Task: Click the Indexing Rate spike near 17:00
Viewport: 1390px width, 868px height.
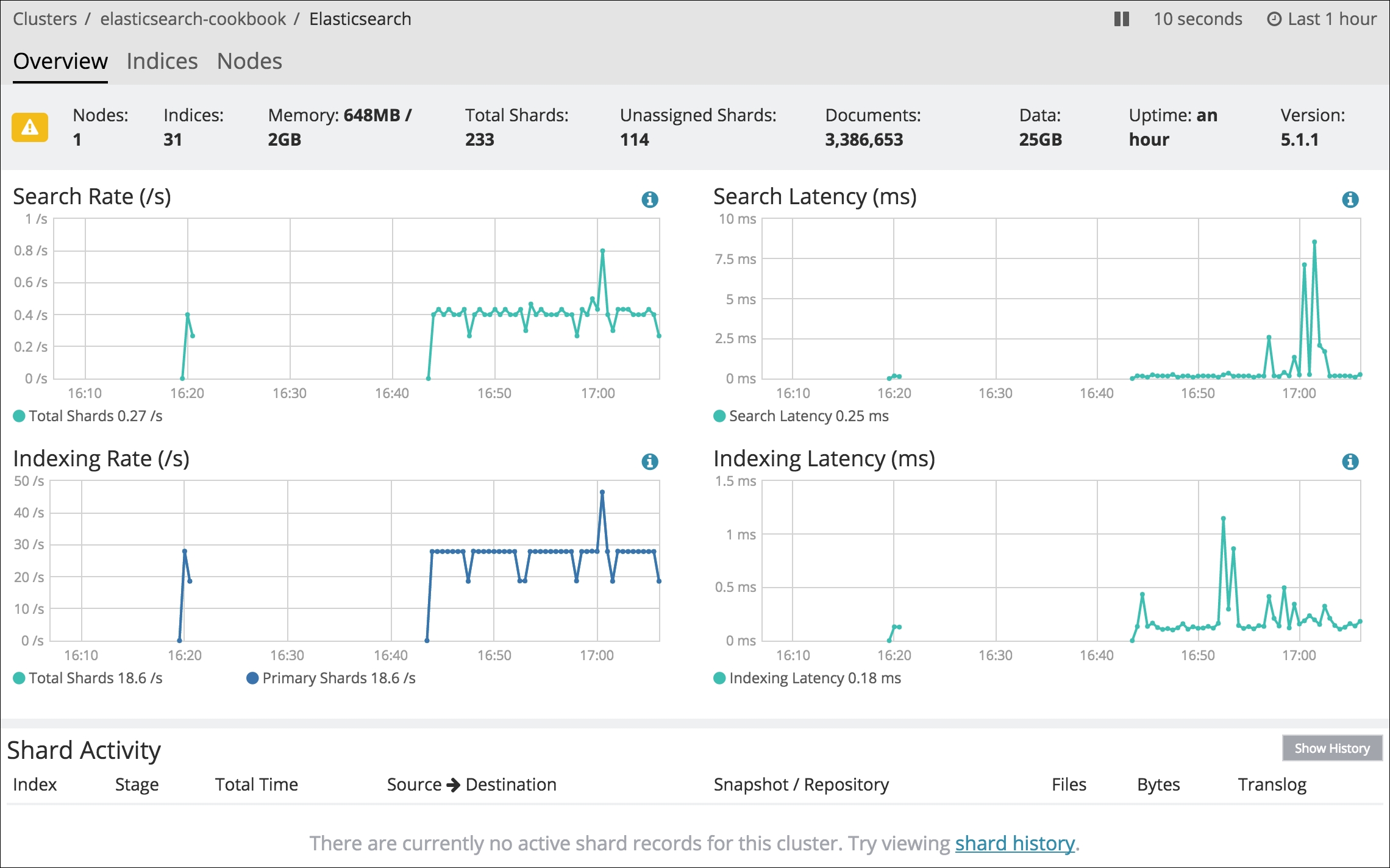Action: pyautogui.click(x=602, y=492)
